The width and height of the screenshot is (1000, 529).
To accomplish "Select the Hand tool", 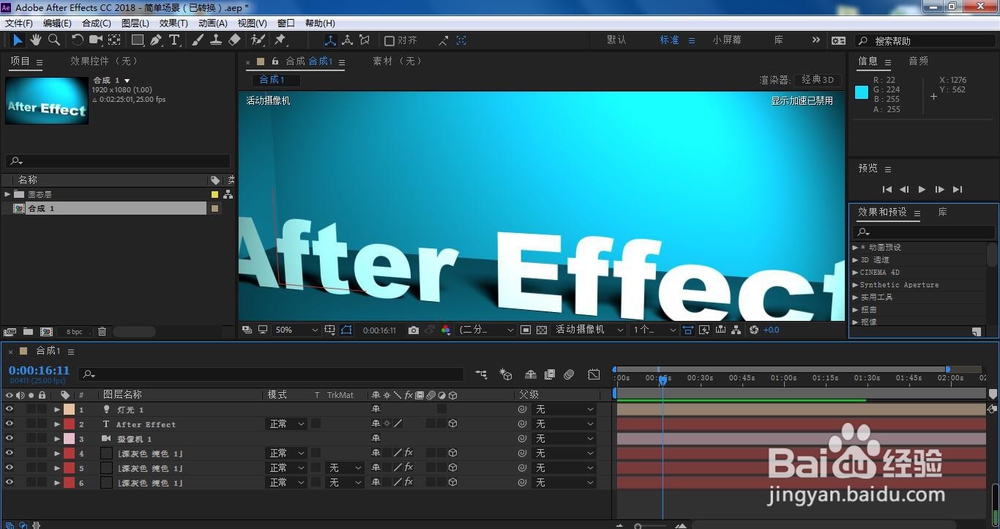I will [x=36, y=40].
